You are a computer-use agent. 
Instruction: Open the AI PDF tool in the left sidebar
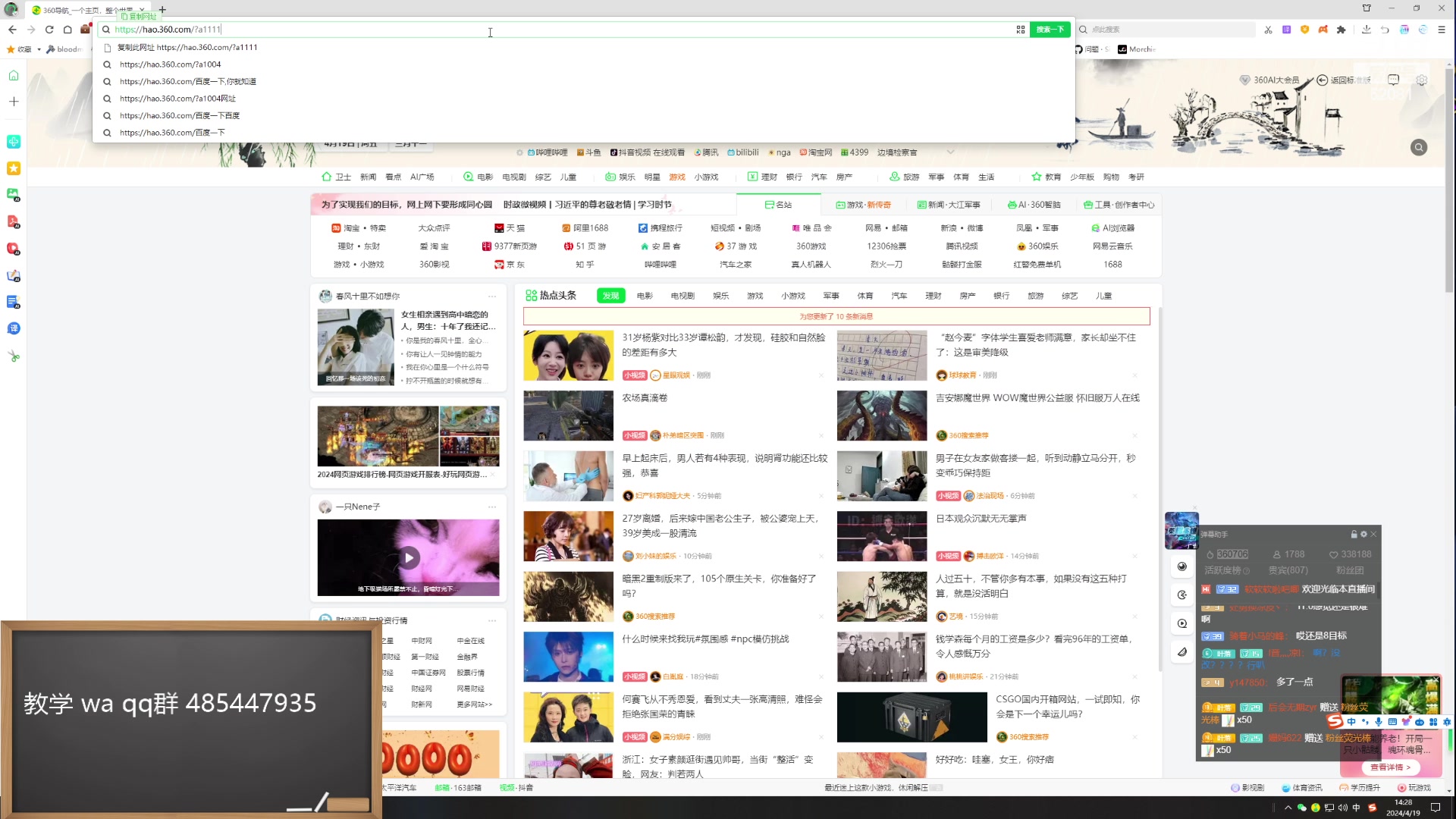[13, 222]
